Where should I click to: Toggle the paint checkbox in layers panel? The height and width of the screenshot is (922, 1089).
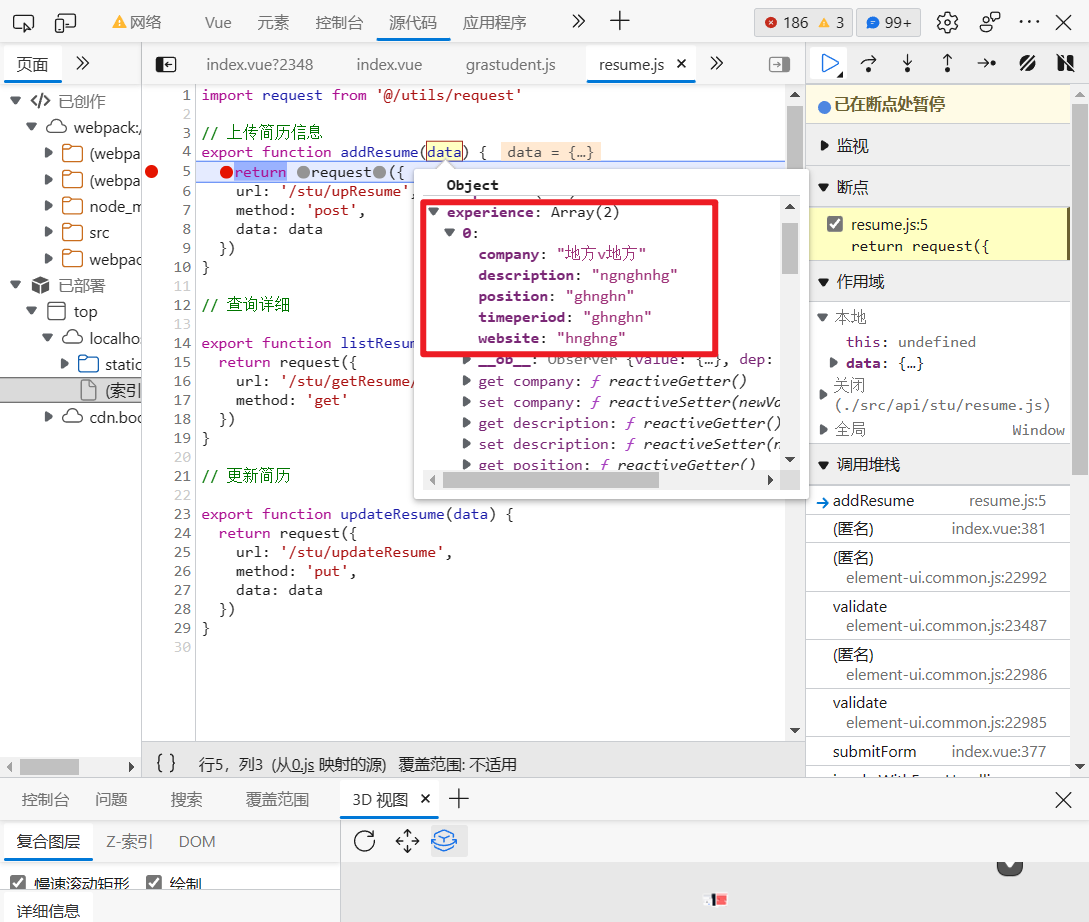(154, 883)
